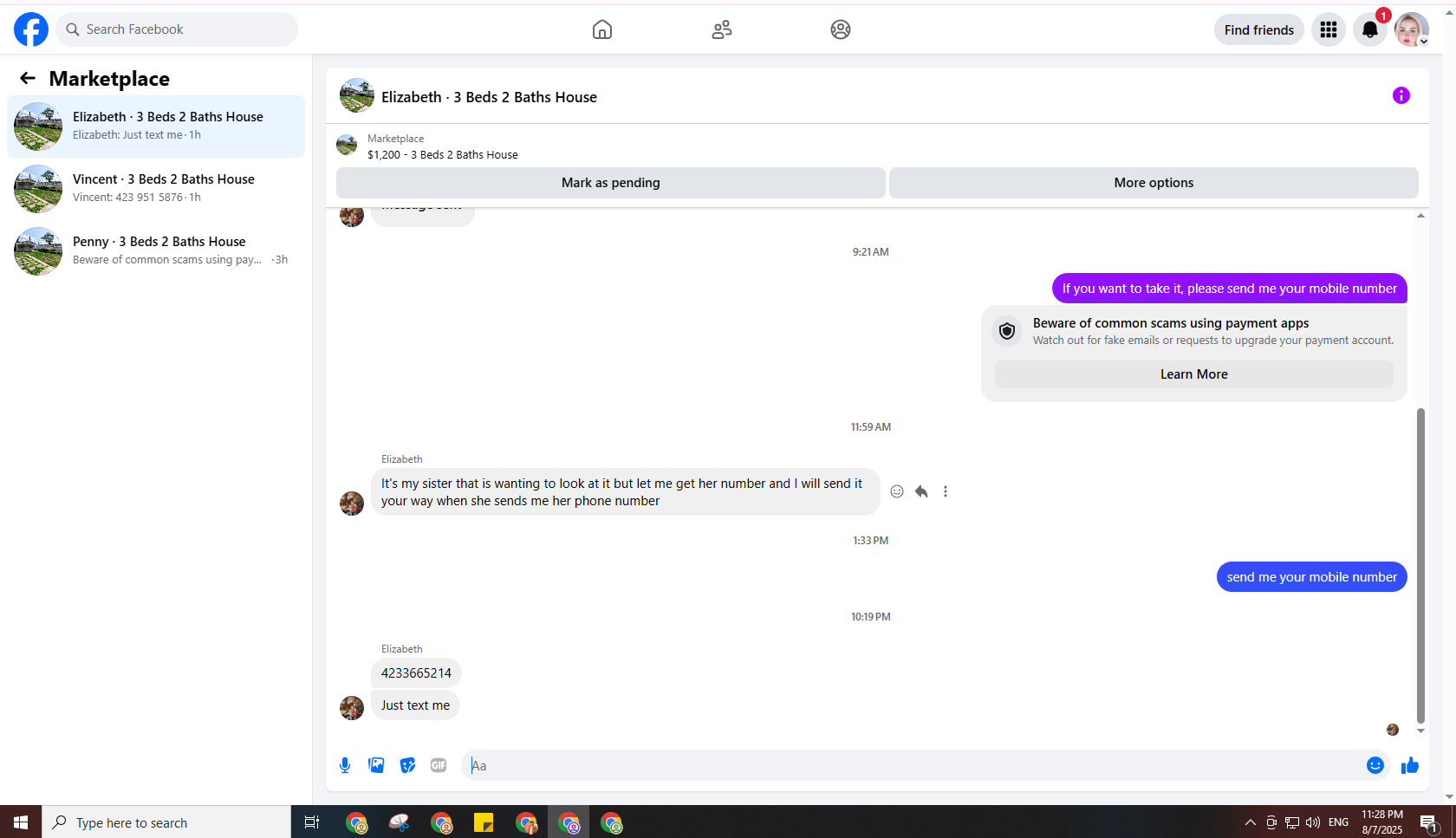React with emoji to Elizabeth's sister message
This screenshot has height=838, width=1456.
[x=897, y=491]
